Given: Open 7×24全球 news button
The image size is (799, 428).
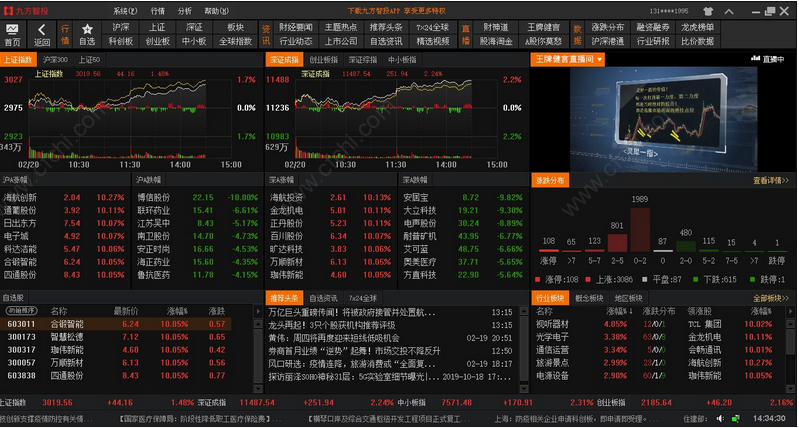Looking at the screenshot, I should coord(432,28).
